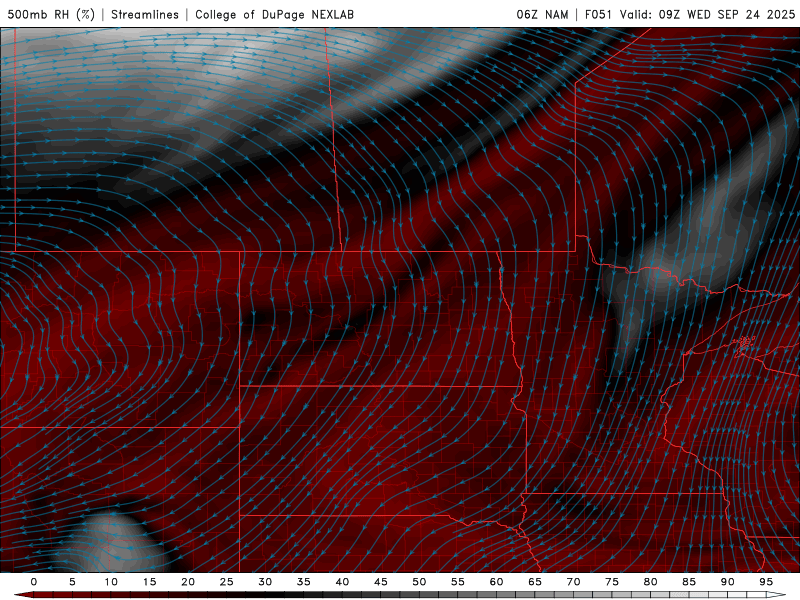Select the 30 label on the RH scale

265,582
